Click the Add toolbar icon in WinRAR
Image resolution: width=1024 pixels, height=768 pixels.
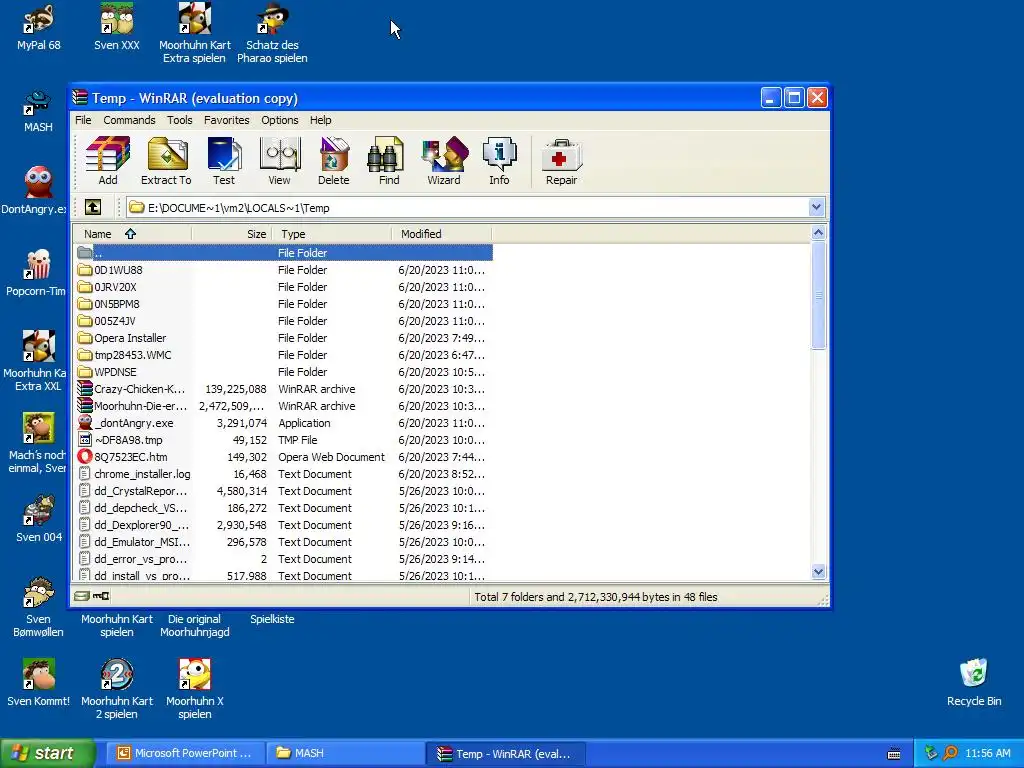(108, 161)
